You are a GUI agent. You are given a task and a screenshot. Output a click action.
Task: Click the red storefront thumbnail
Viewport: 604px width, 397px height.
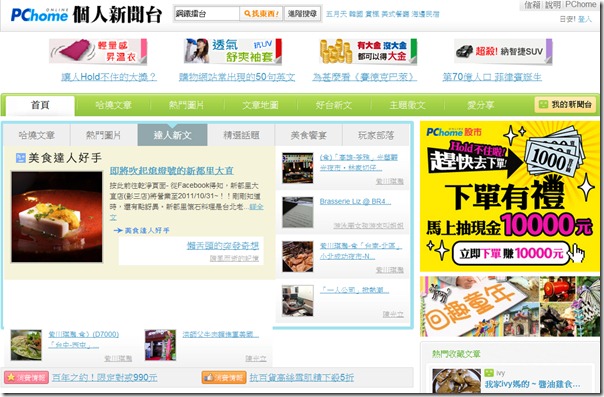pos(160,345)
